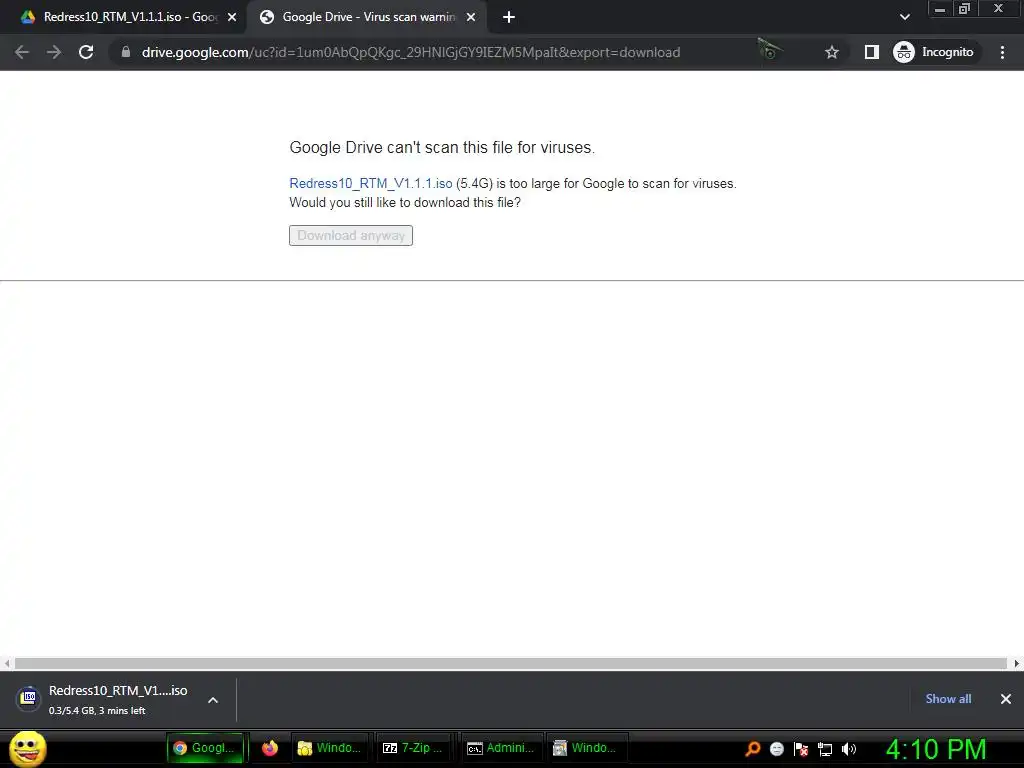Image resolution: width=1024 pixels, height=768 pixels.
Task: Open a new tab
Action: [509, 18]
